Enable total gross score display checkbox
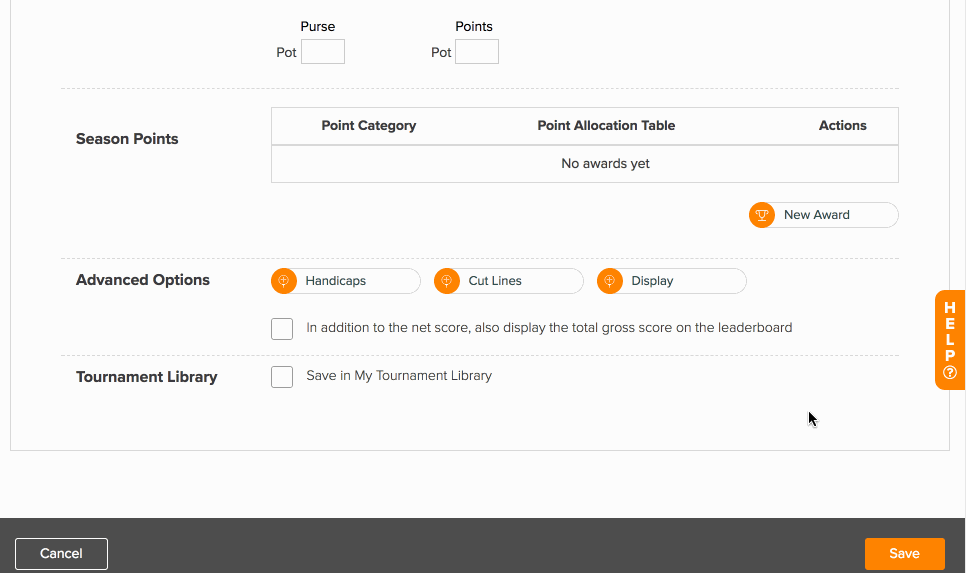The image size is (966, 573). (x=282, y=328)
